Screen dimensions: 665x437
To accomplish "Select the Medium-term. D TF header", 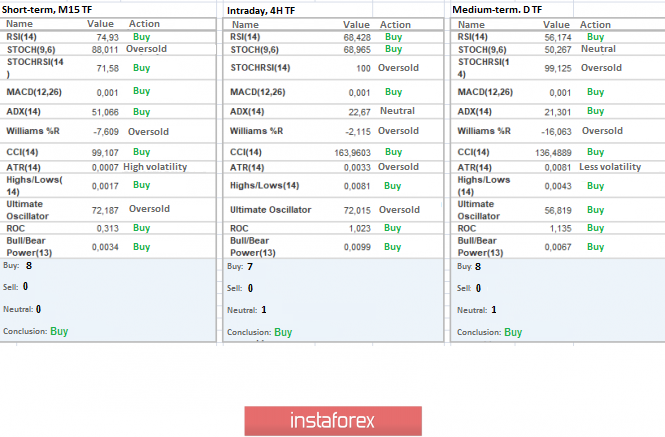I will click(x=497, y=10).
